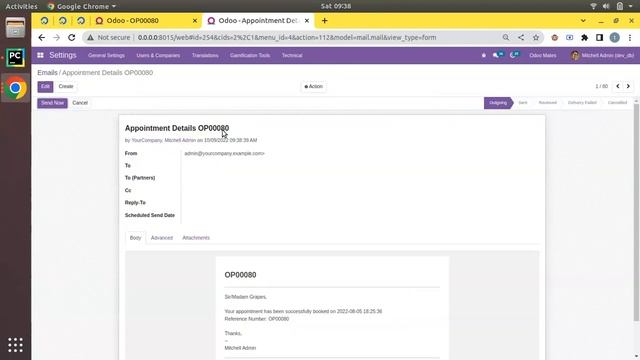Select the Sent status

(x=523, y=103)
